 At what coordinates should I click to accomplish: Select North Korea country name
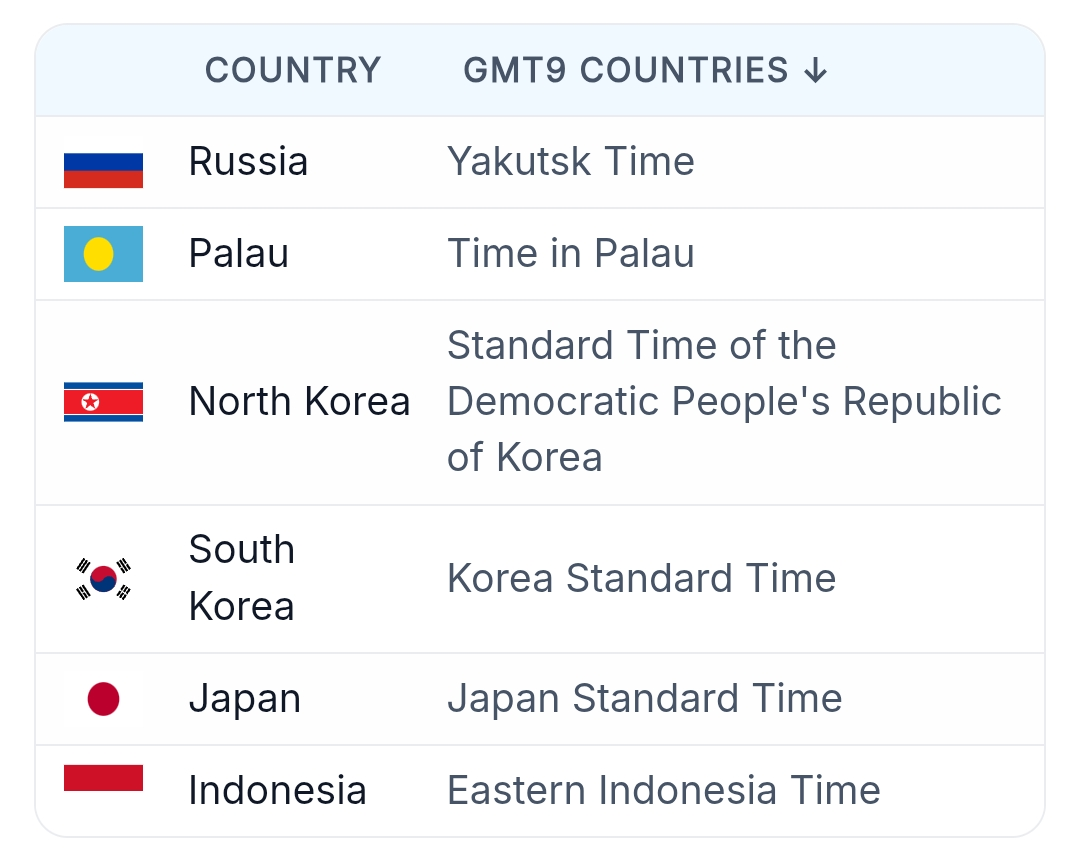coord(299,402)
